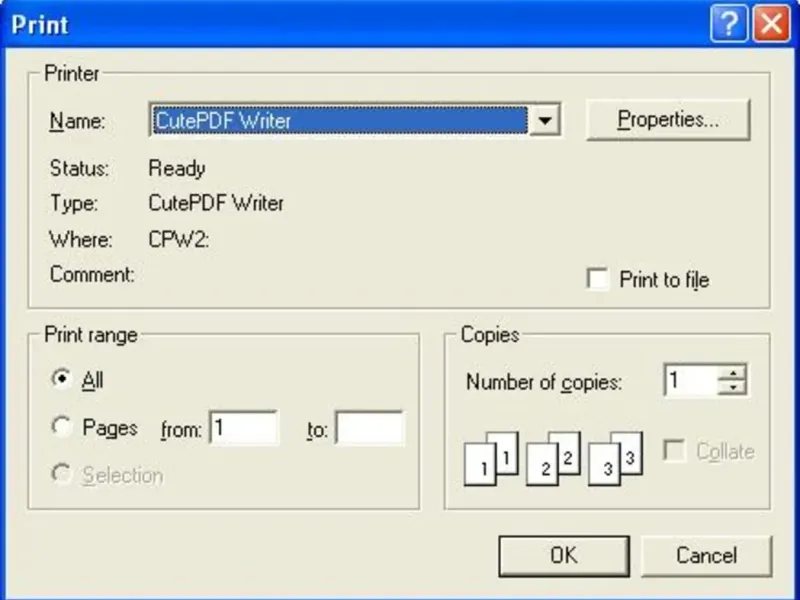Open the printer Name dropdown arrow
The height and width of the screenshot is (600, 800).
point(543,121)
